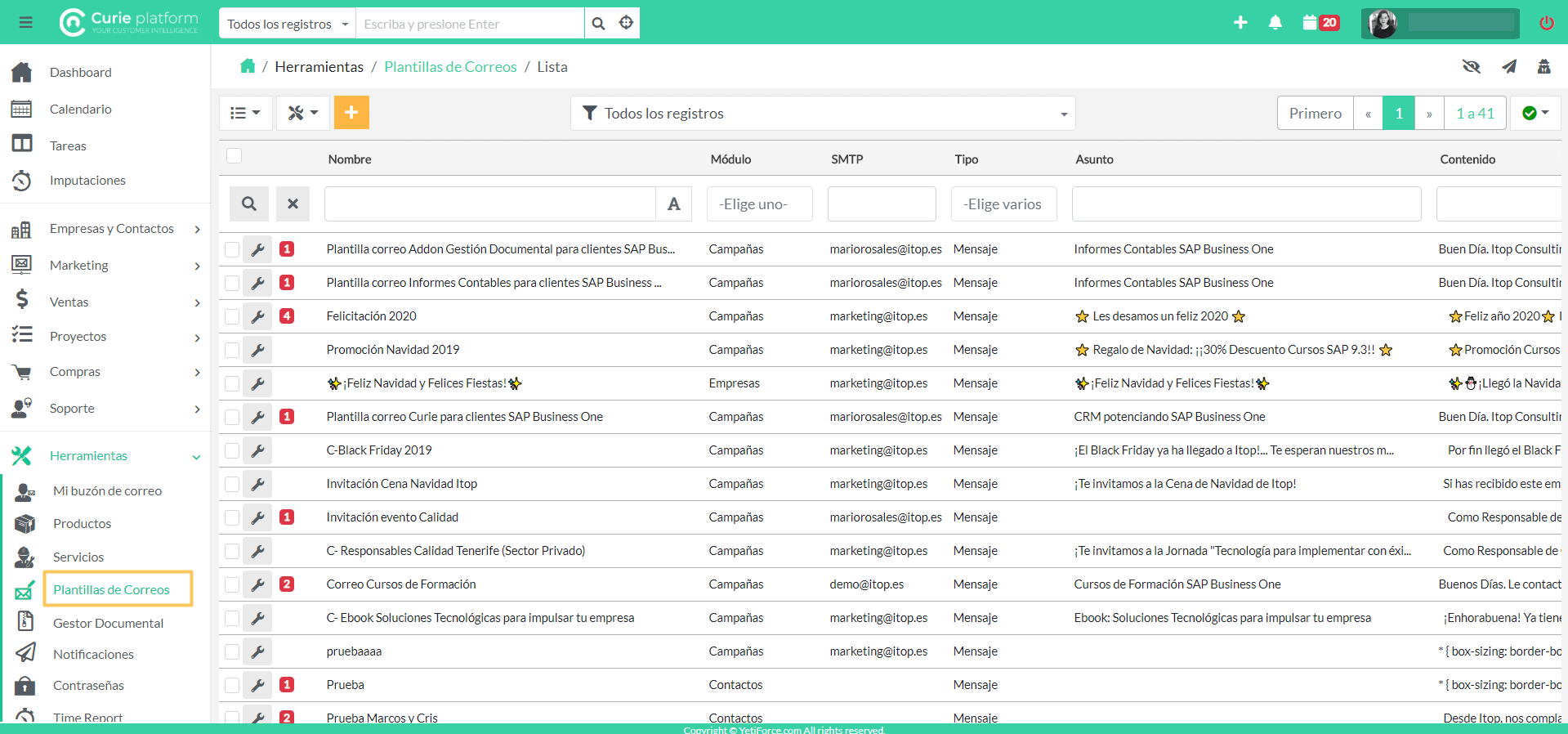Click the red power logout icon
This screenshot has width=1568, height=734.
(x=1546, y=23)
